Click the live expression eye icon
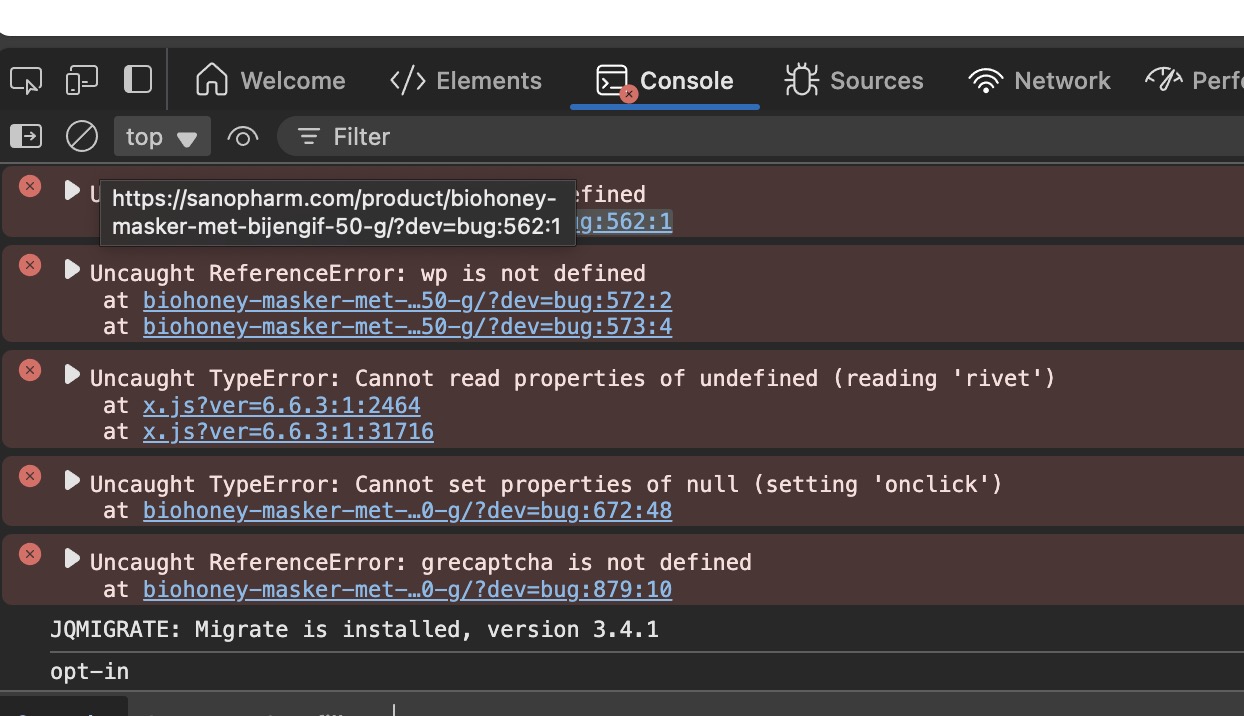This screenshot has width=1244, height=716. pyautogui.click(x=243, y=137)
